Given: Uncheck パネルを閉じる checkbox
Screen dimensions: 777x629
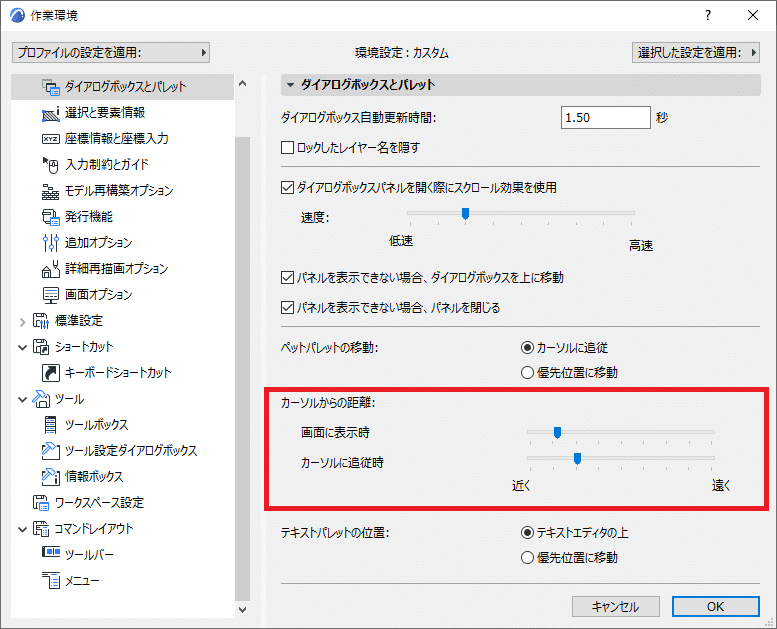Looking at the screenshot, I should pyautogui.click(x=287, y=308).
